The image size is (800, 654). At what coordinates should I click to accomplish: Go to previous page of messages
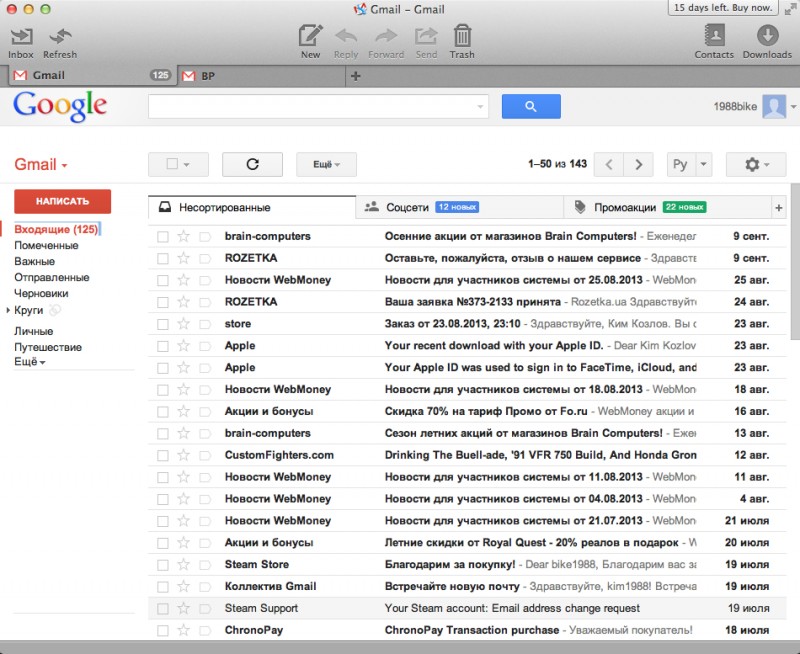tap(608, 164)
